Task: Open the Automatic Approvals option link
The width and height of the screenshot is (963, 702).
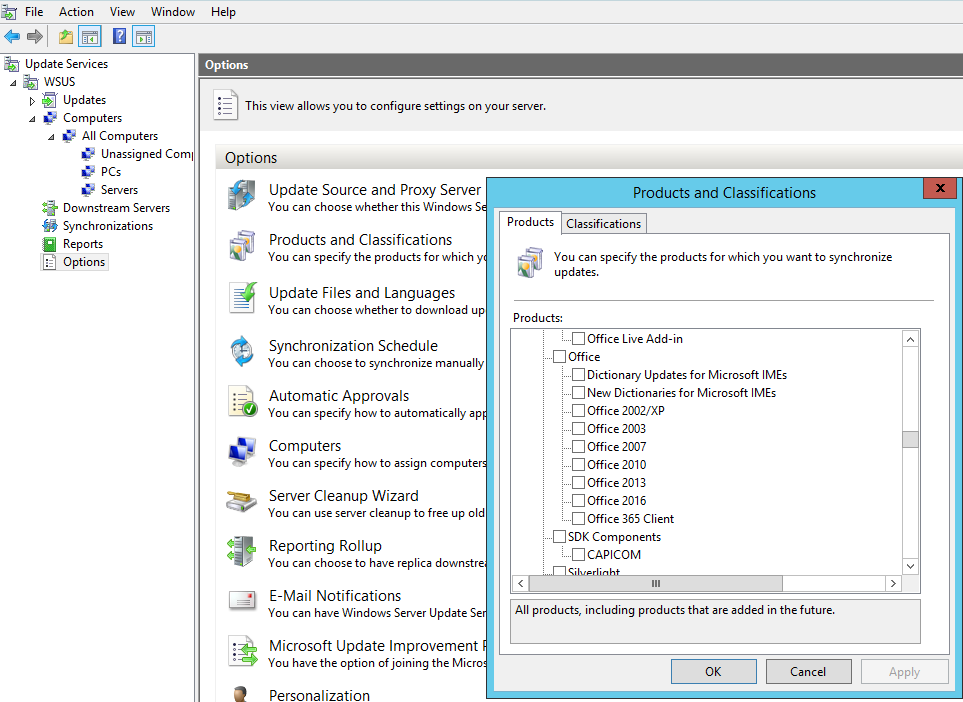Action: tap(338, 396)
